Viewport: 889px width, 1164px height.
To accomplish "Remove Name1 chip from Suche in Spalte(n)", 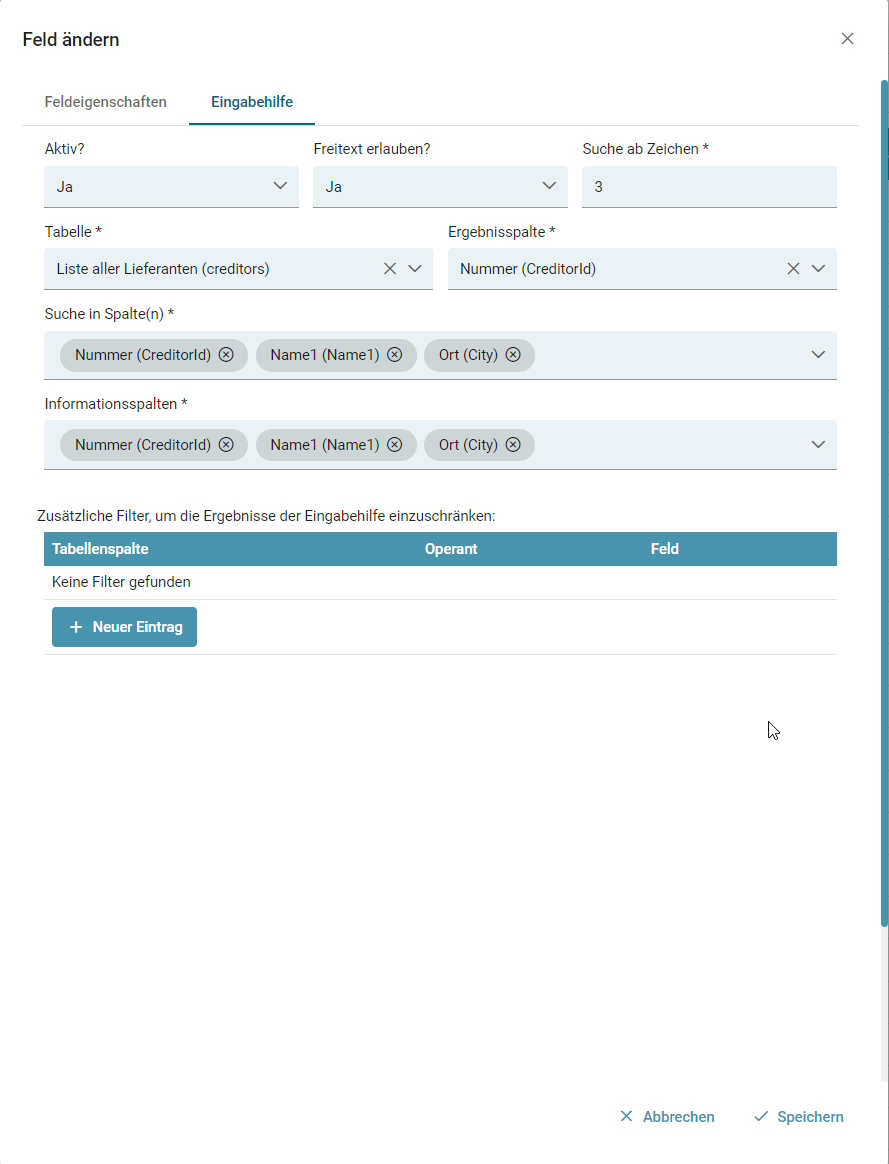I will coord(395,355).
